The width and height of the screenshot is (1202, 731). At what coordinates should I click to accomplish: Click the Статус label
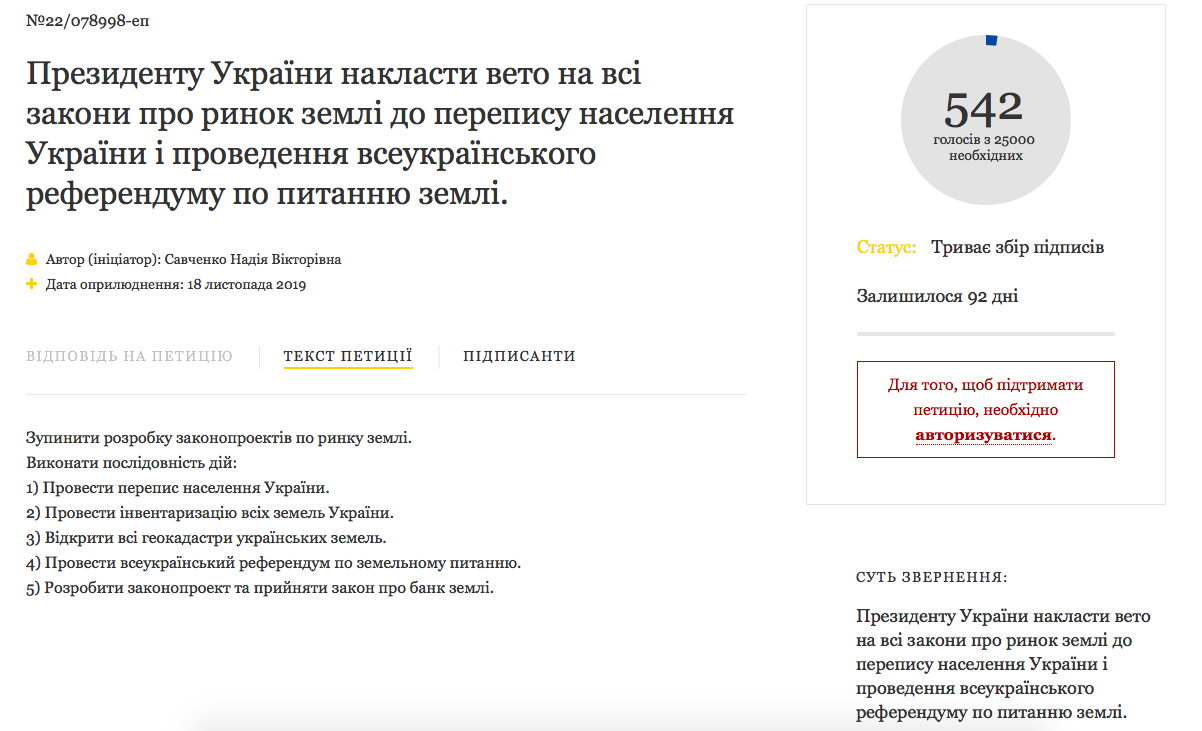click(x=886, y=247)
